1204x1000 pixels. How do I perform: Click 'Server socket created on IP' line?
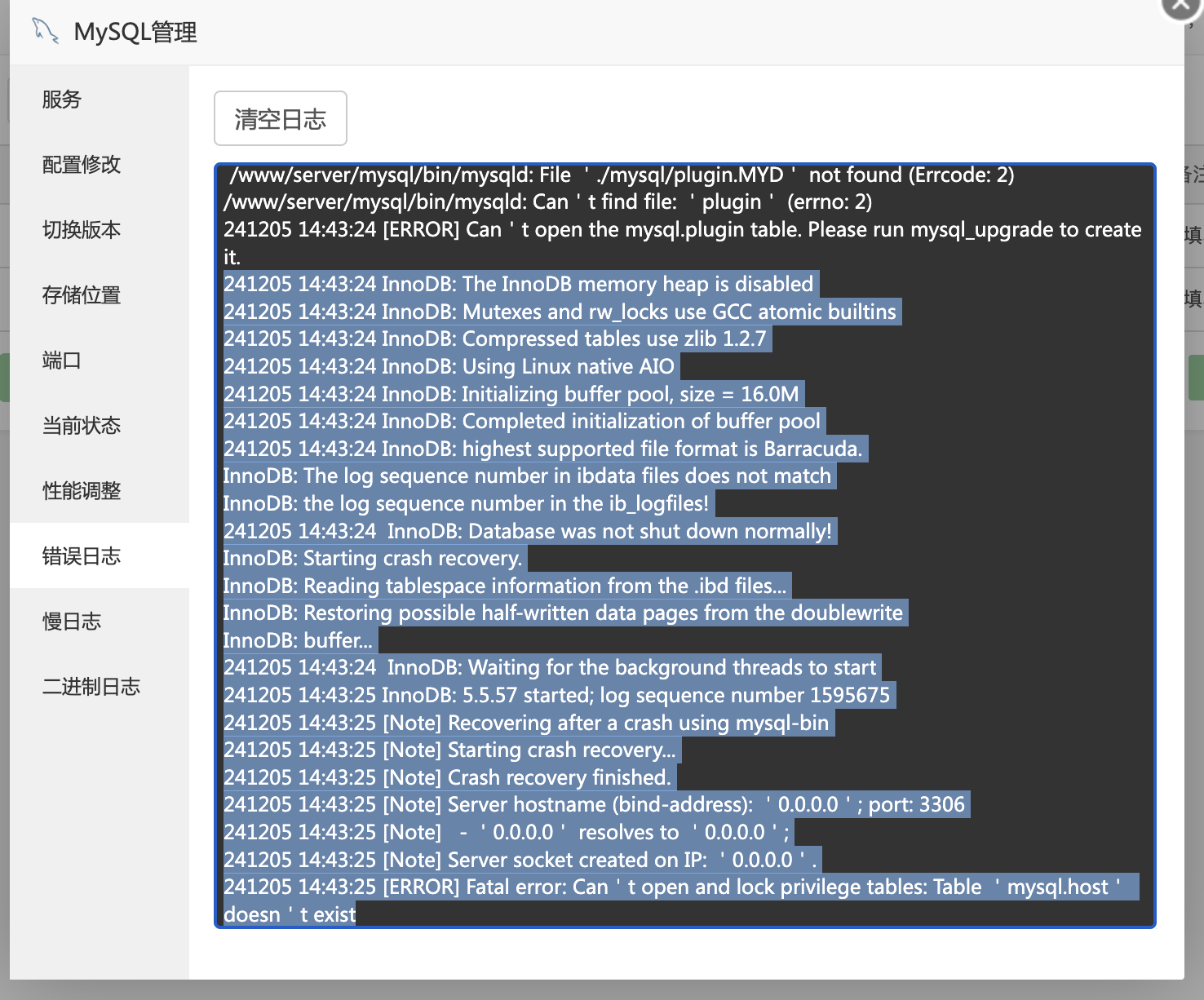point(520,860)
